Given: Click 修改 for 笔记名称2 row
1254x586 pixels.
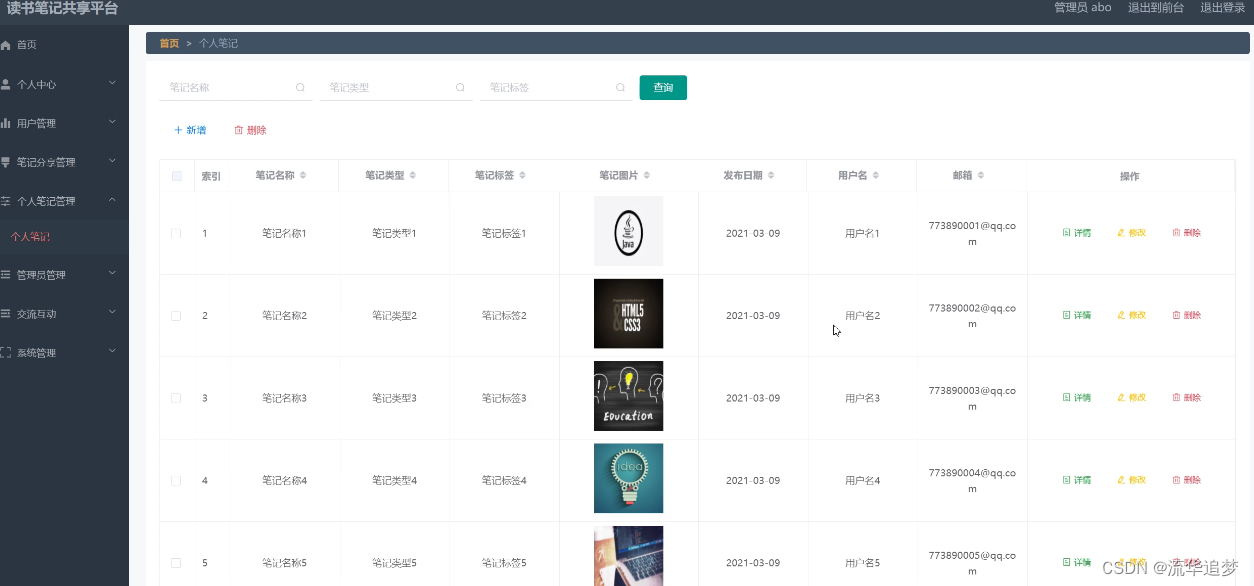Looking at the screenshot, I should pos(1132,316).
